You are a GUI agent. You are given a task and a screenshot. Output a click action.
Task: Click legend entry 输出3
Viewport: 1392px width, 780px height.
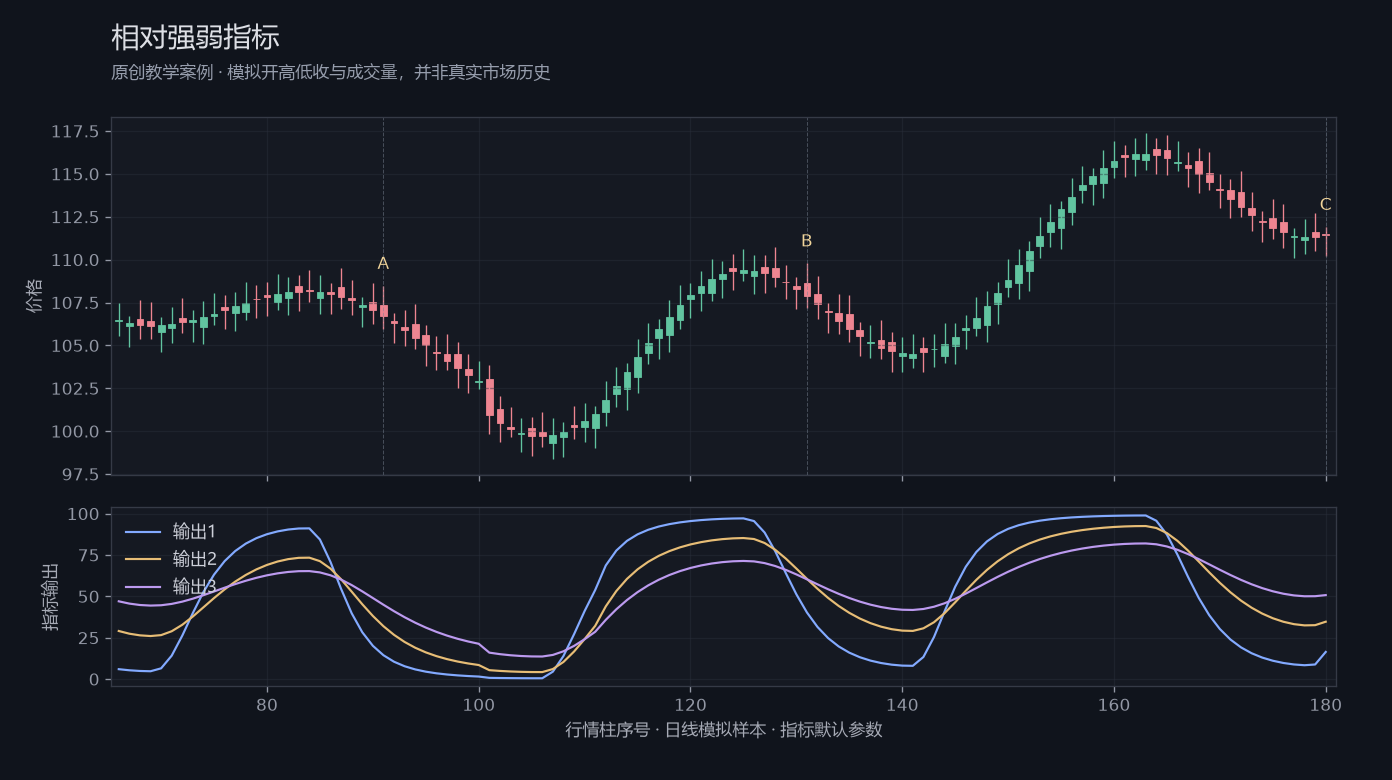(x=194, y=586)
